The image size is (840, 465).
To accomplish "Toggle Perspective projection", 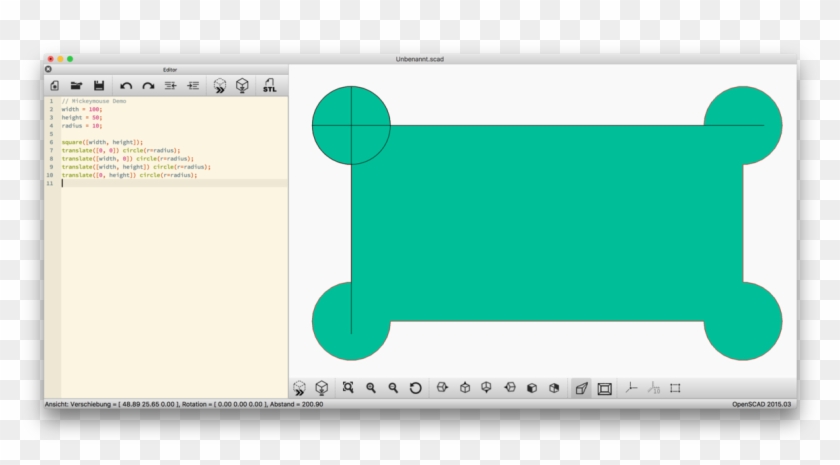I will pos(582,388).
